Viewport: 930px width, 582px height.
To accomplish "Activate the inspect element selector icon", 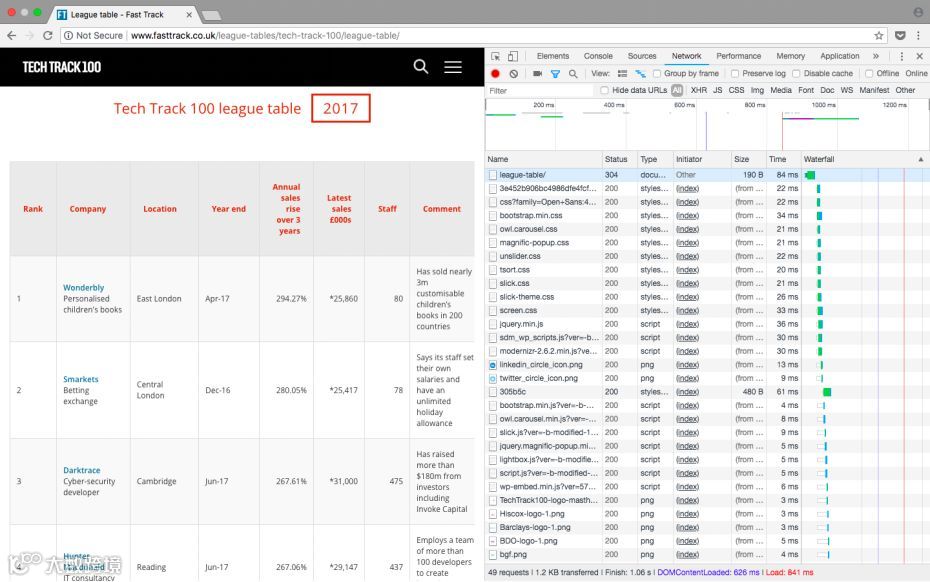I will coord(495,56).
